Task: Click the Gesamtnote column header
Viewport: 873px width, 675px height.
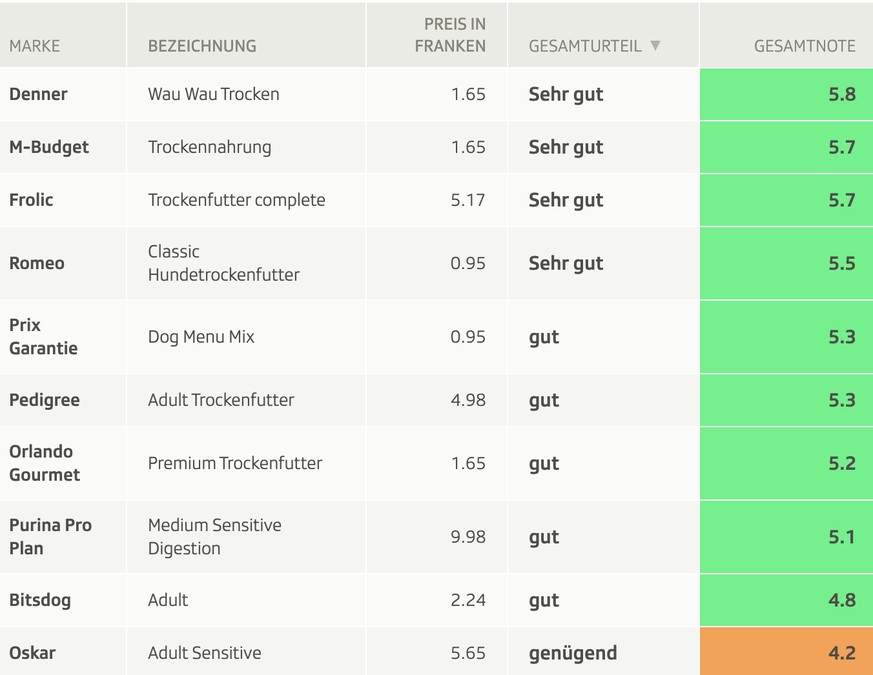Action: point(804,46)
